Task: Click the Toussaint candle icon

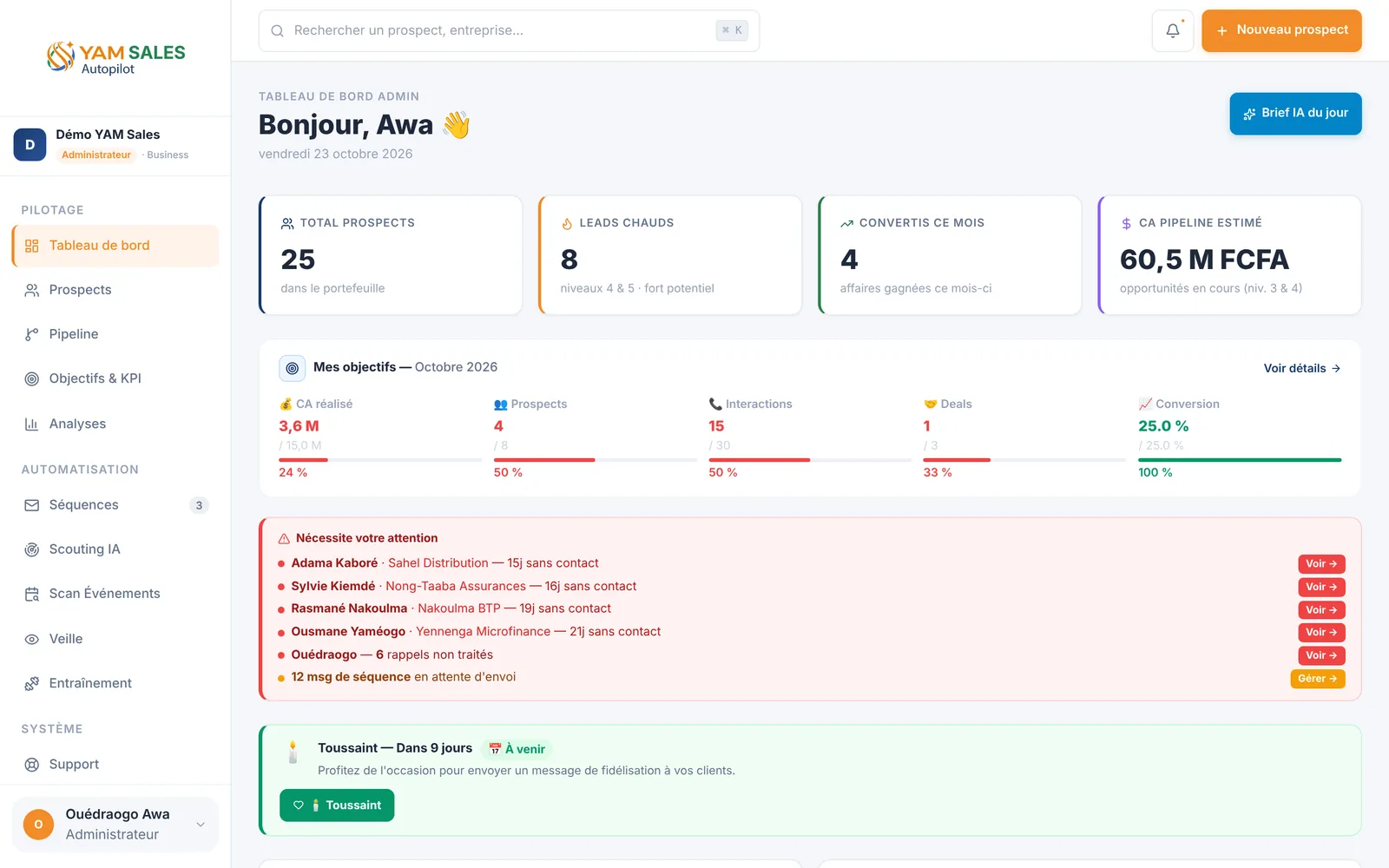Action: 293,752
